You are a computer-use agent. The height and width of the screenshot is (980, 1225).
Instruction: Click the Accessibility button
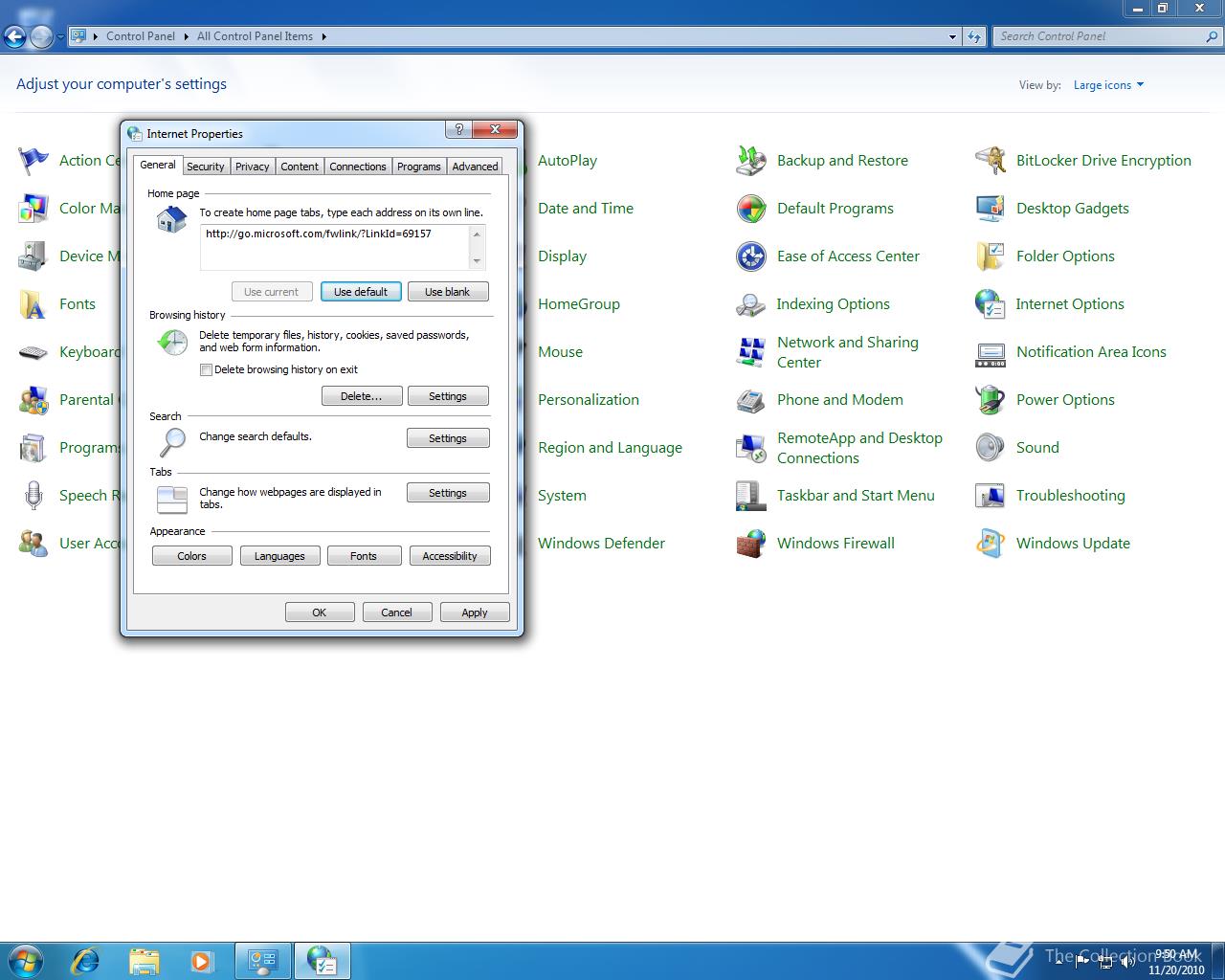click(450, 556)
